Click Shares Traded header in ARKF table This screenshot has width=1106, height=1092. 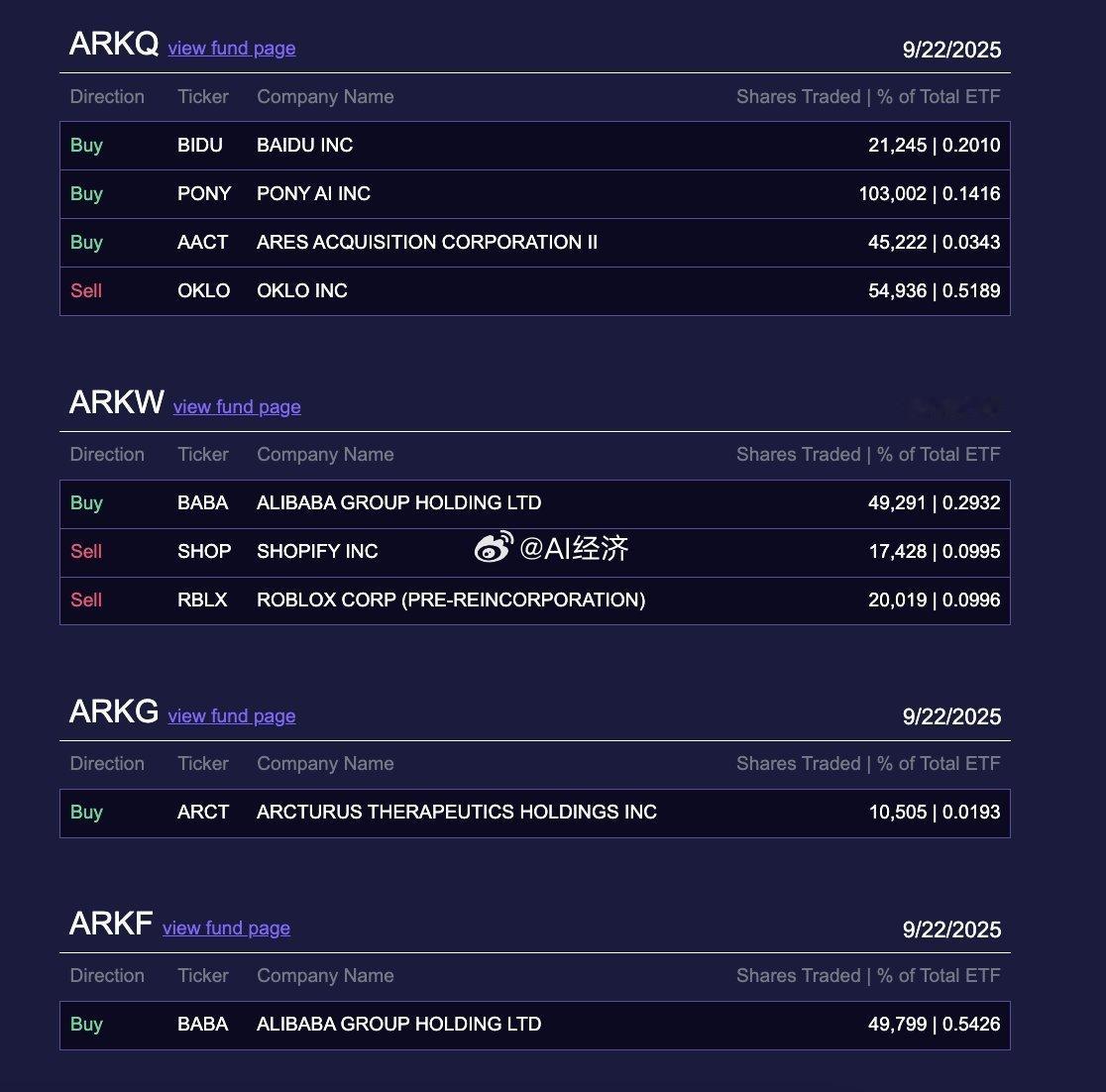click(799, 976)
